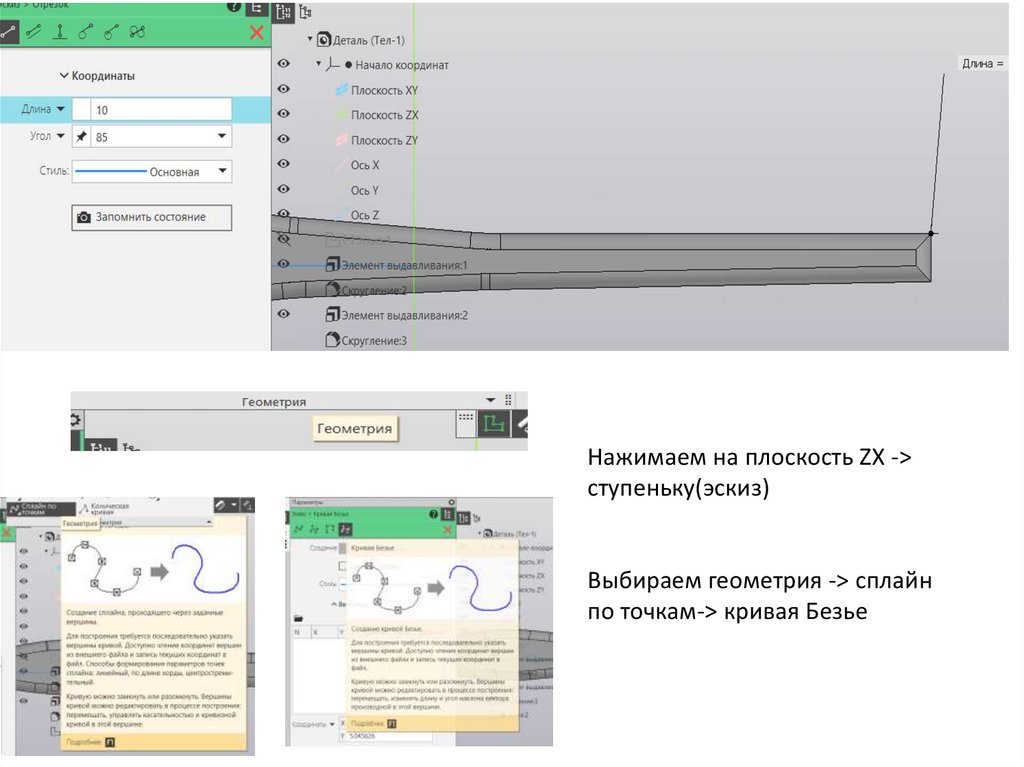The width and height of the screenshot is (1024, 767).
Task: Collapse the Координаты section
Action: click(64, 75)
